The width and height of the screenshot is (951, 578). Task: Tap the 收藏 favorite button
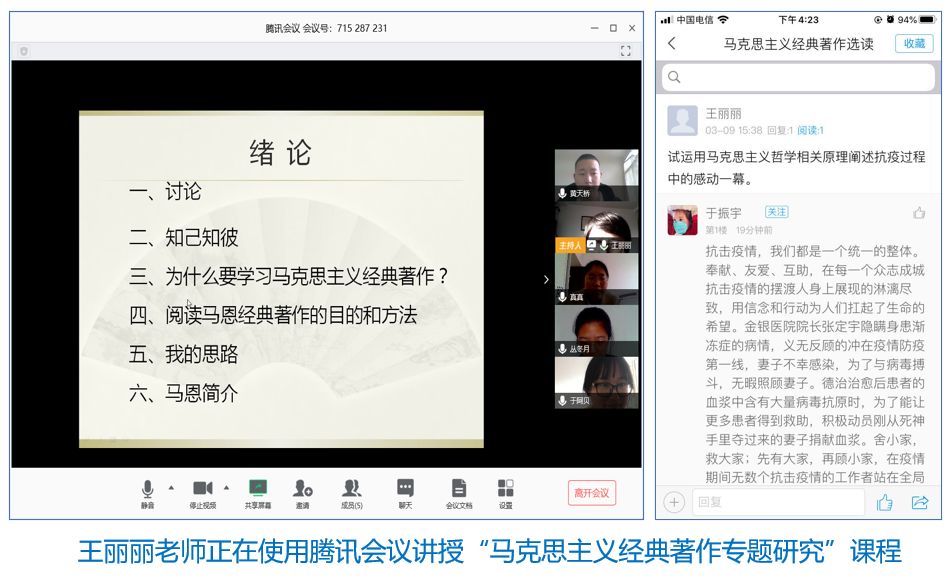tap(914, 43)
